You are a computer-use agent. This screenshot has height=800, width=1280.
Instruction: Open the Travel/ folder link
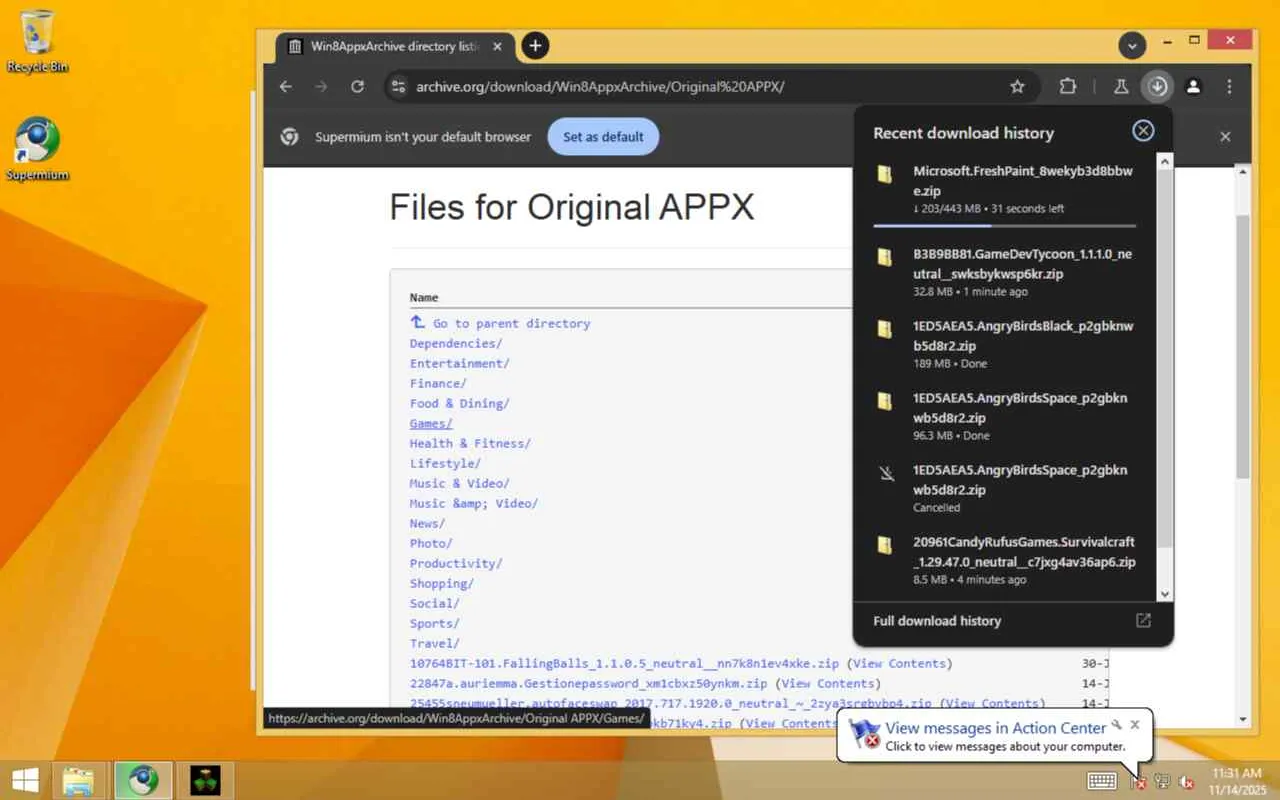point(434,643)
